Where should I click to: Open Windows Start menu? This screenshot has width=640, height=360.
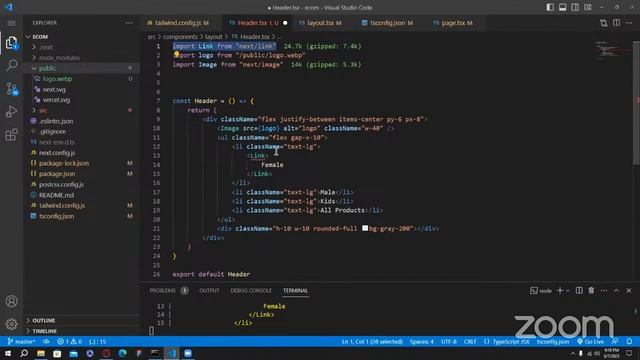[x=8, y=353]
